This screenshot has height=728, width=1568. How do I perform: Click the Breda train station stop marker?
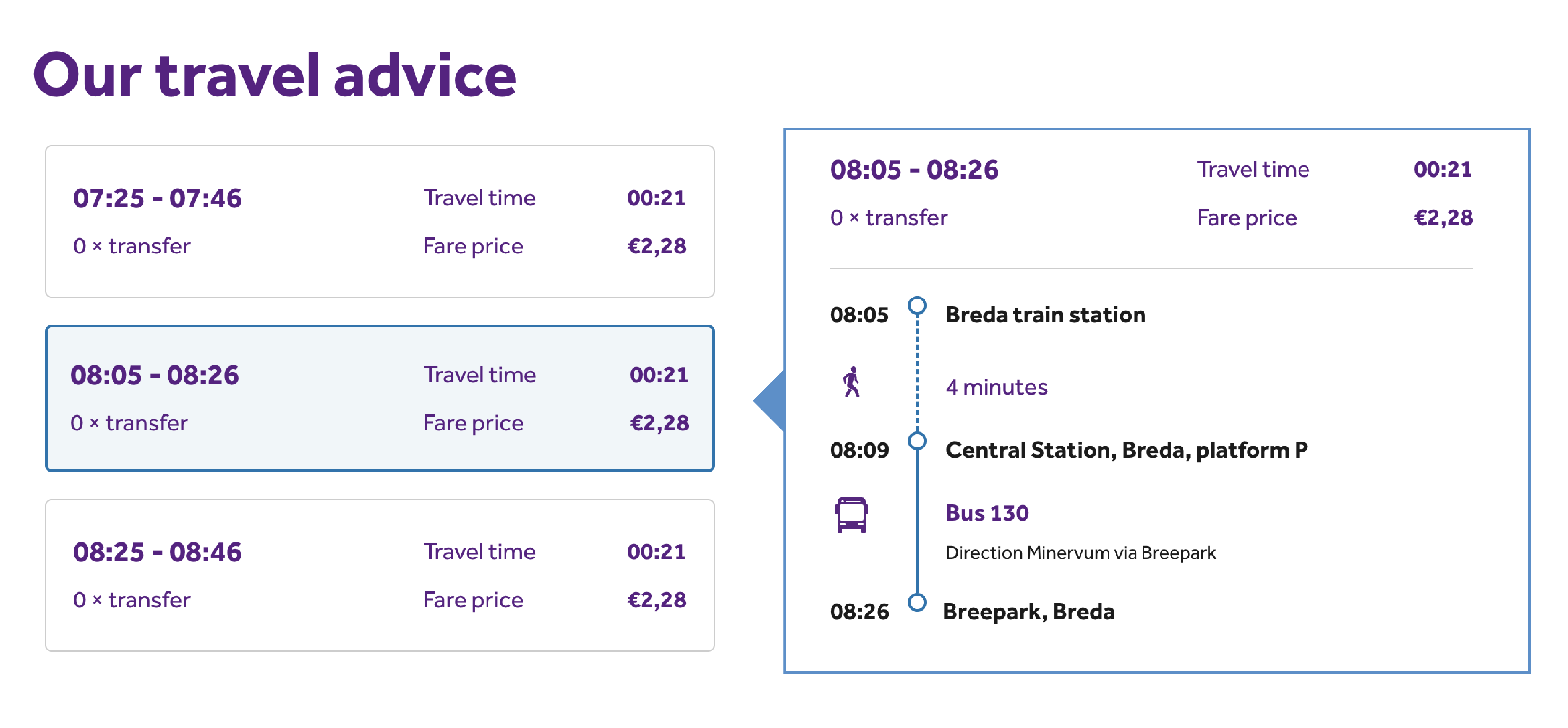click(x=917, y=306)
